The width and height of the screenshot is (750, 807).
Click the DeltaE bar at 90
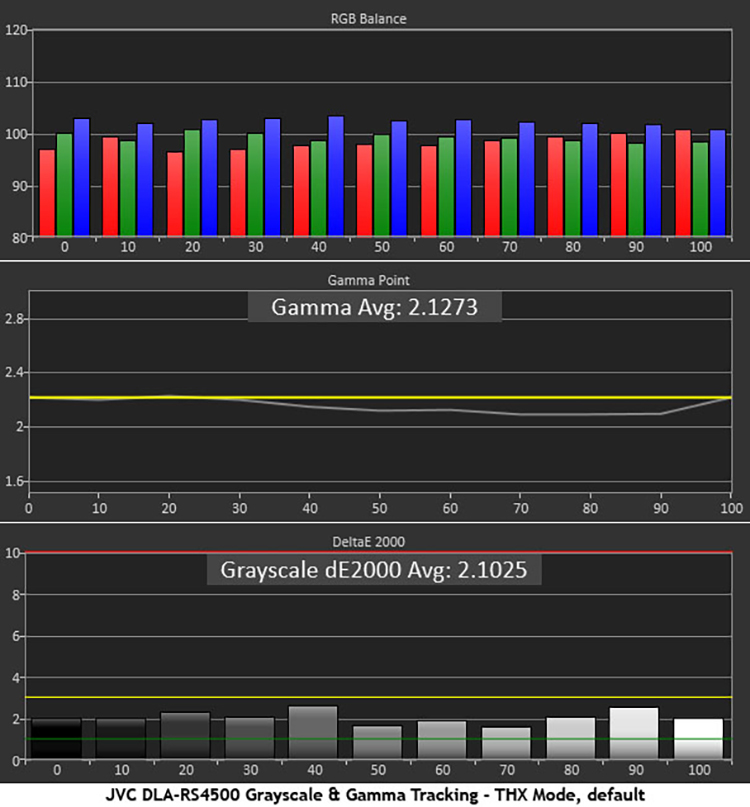(x=634, y=733)
